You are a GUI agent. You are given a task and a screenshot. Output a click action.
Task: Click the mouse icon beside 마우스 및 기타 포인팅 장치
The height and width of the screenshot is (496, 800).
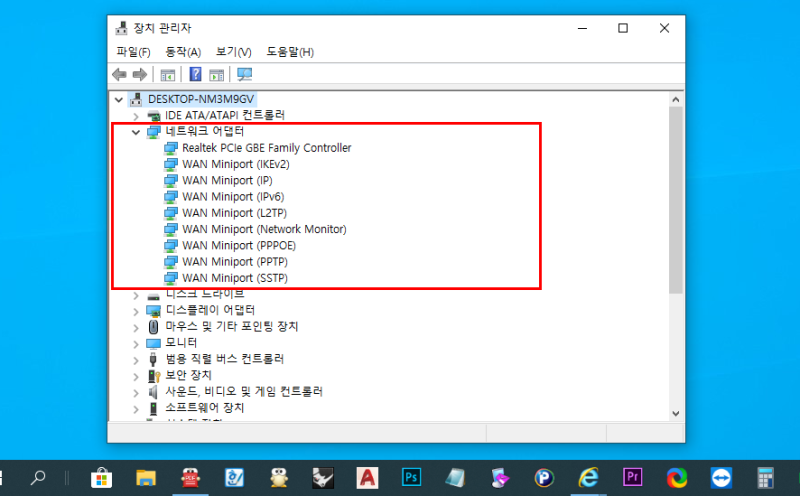[x=153, y=327]
